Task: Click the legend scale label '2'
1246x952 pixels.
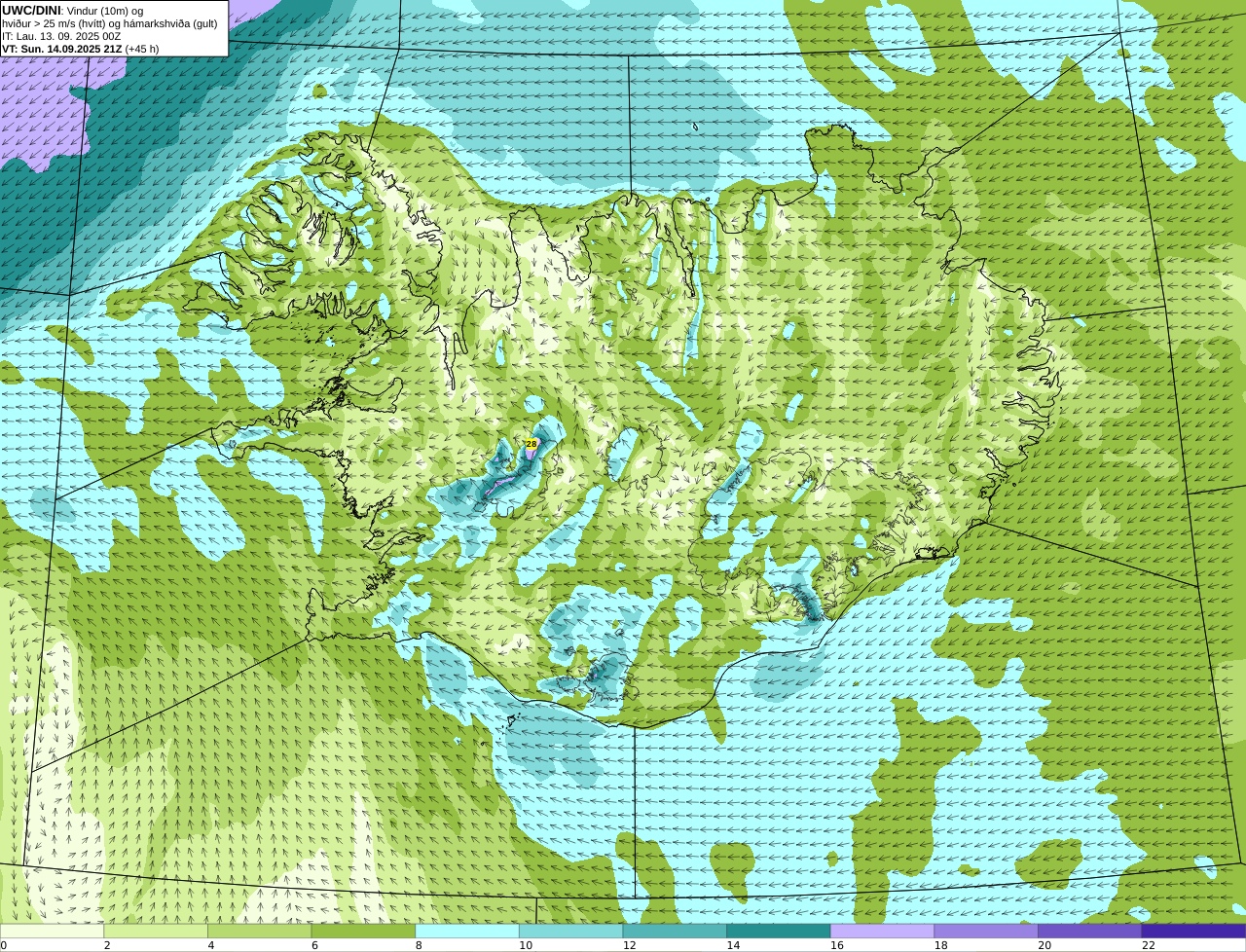Action: [107, 945]
